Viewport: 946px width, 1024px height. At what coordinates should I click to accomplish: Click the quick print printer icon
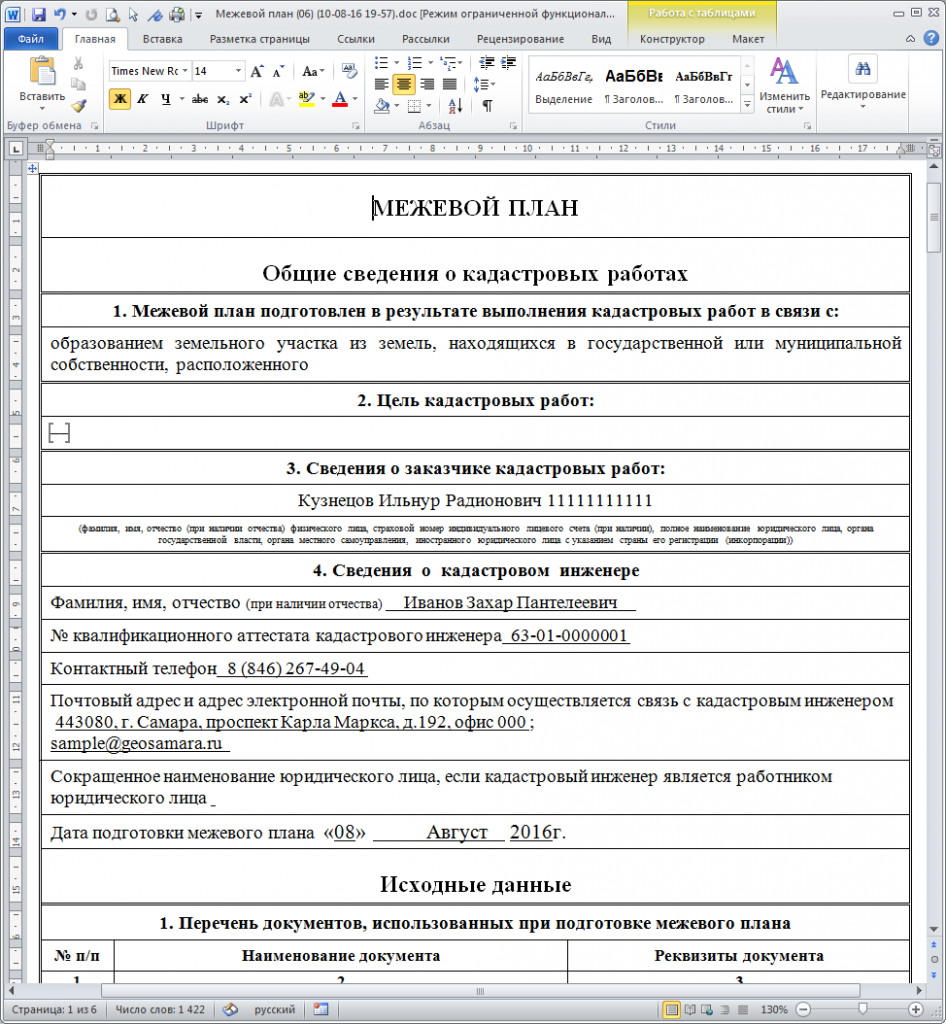click(x=176, y=14)
